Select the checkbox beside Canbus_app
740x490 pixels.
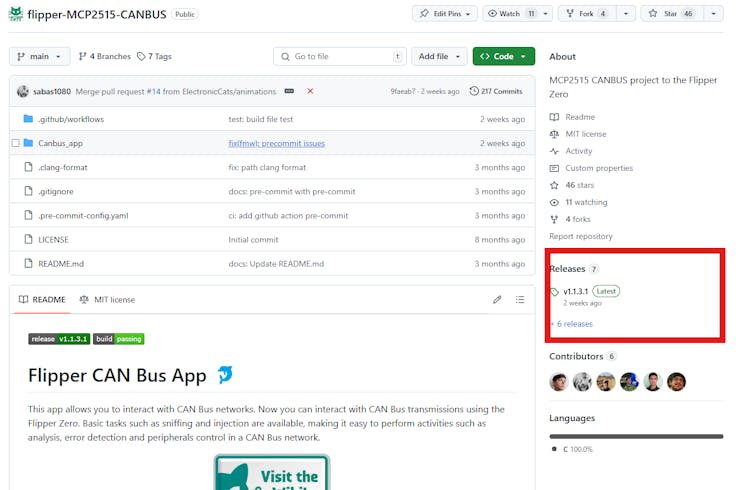(x=16, y=143)
